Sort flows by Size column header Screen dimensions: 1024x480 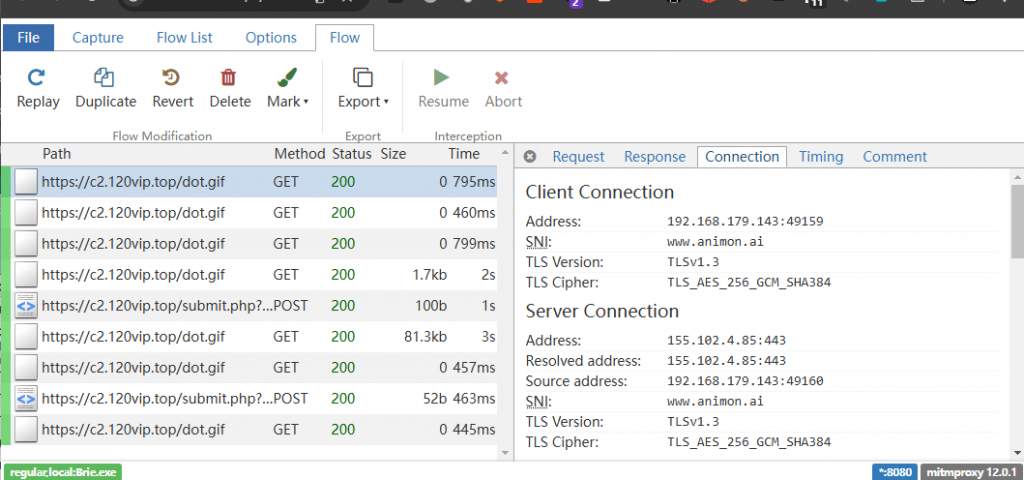coord(393,154)
